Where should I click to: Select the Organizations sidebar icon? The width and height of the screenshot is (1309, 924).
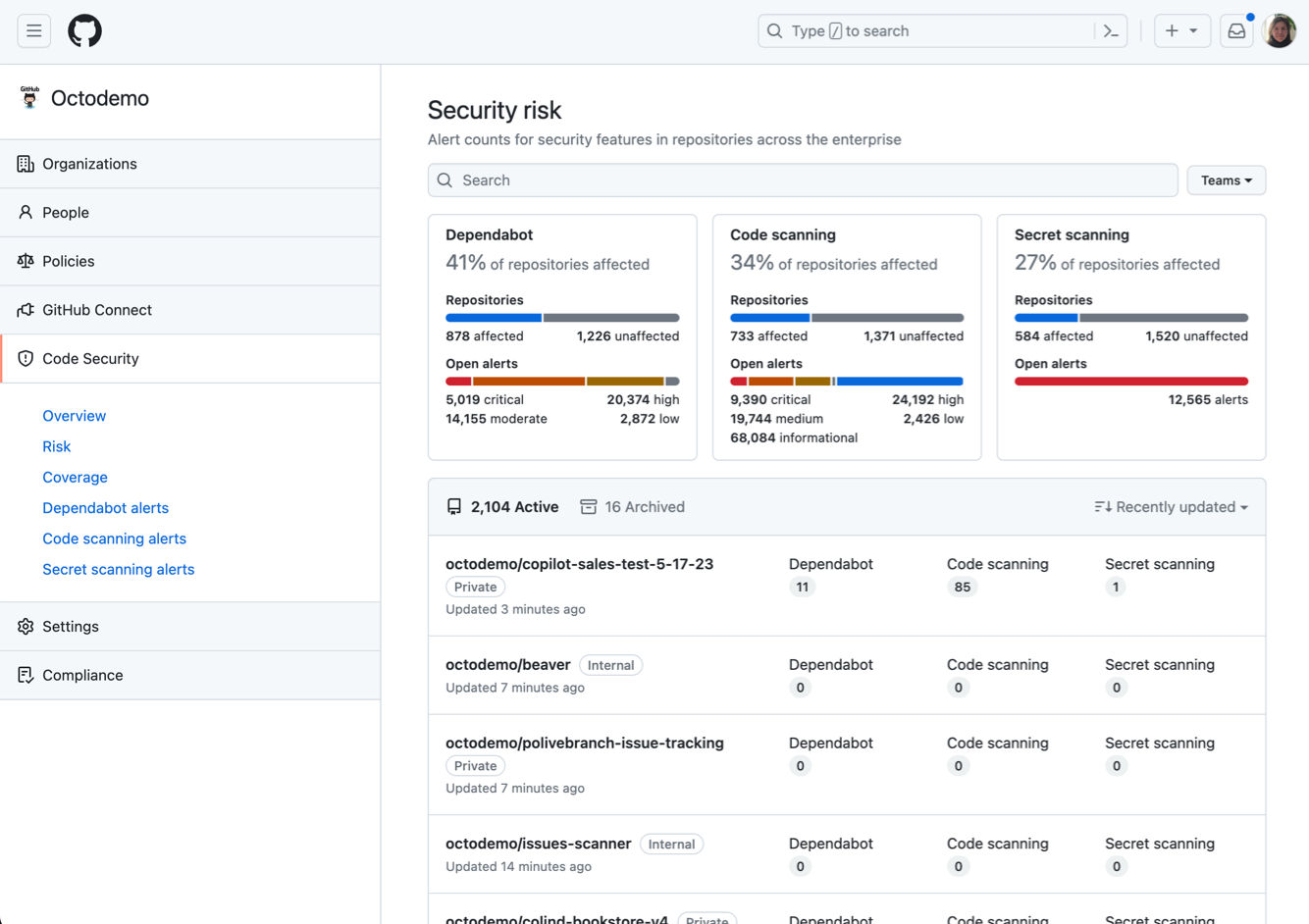pyautogui.click(x=25, y=163)
